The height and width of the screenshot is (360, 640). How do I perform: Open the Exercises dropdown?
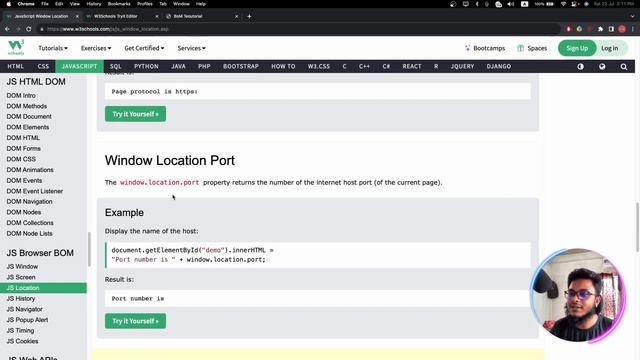tap(96, 48)
